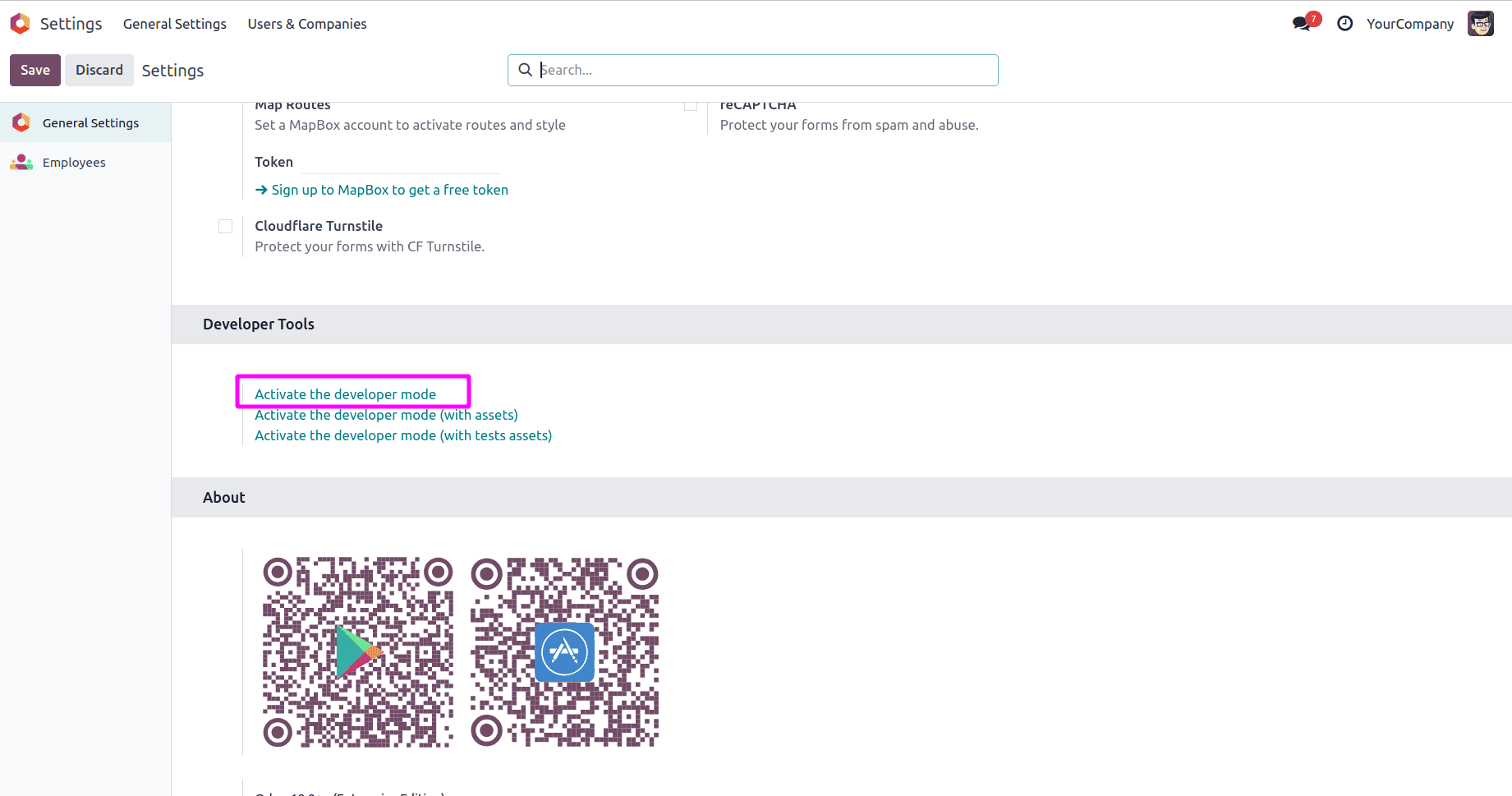1512x796 pixels.
Task: Select the Employees sidebar icon
Action: click(21, 162)
